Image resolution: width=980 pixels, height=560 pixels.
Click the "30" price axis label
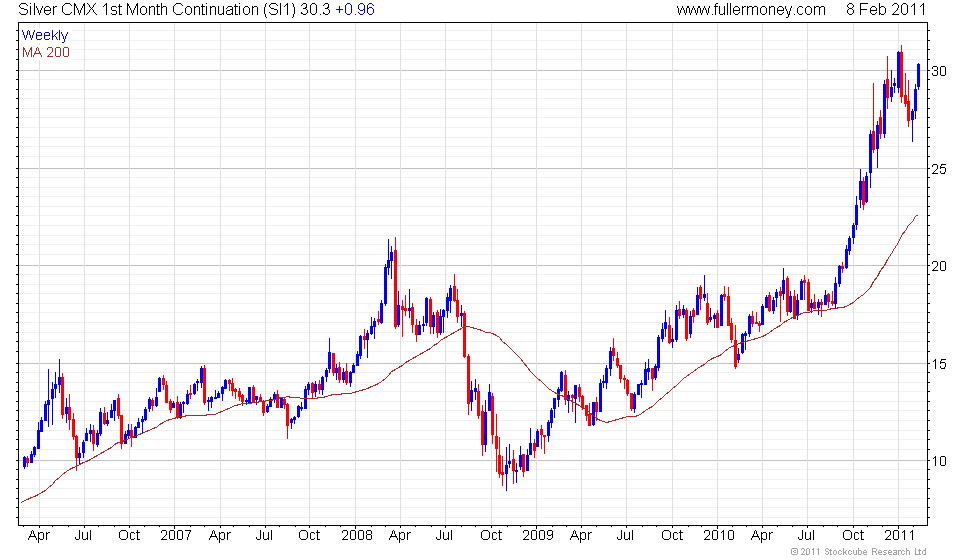pyautogui.click(x=939, y=71)
